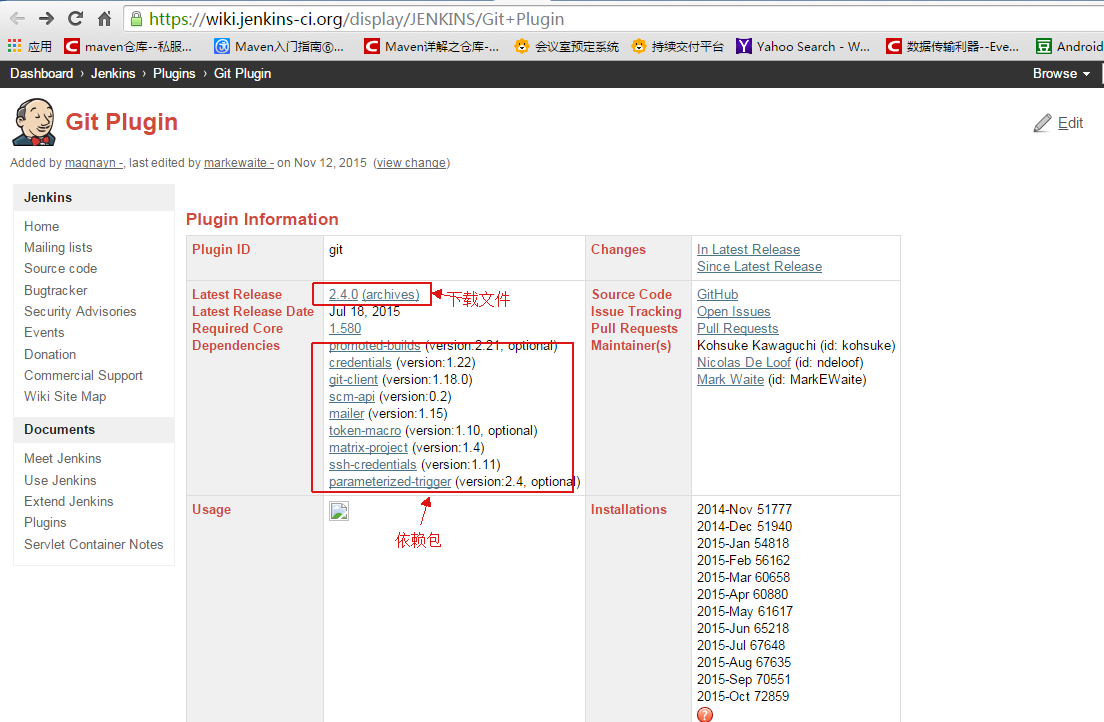
Task: Go to Plugins breadcrumb
Action: click(174, 73)
